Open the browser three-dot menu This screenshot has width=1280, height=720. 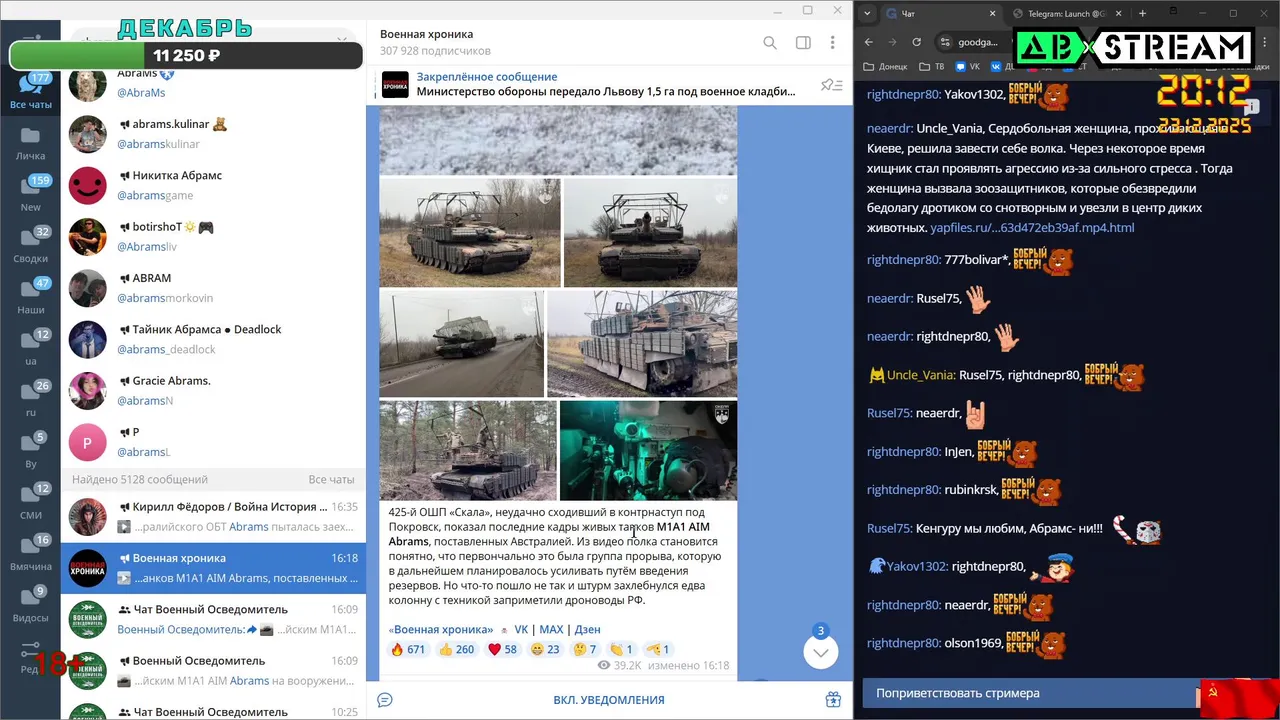click(x=1263, y=42)
